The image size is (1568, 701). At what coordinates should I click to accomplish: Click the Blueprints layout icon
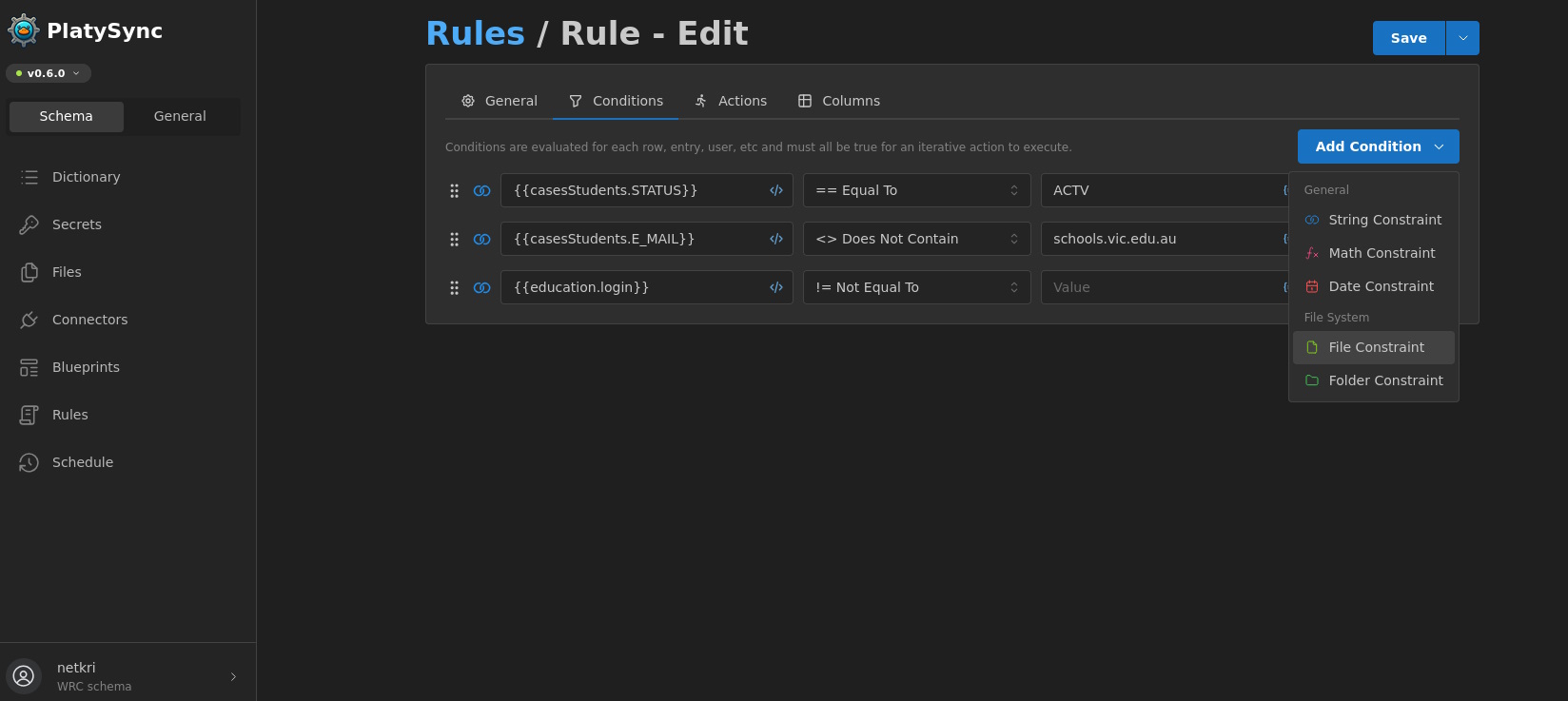pos(29,367)
